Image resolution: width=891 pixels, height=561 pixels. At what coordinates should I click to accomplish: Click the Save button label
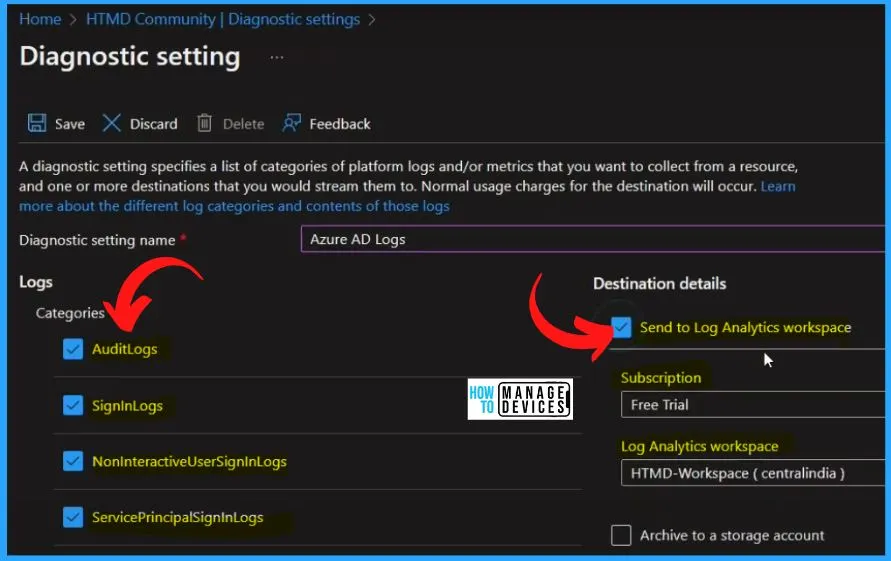[70, 124]
